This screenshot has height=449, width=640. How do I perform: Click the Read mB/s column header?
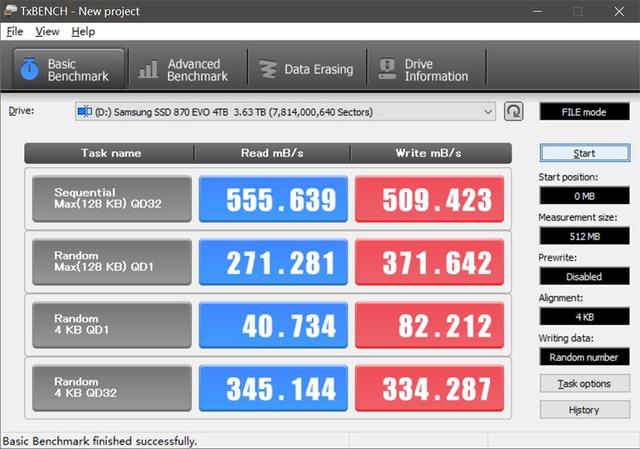(272, 153)
